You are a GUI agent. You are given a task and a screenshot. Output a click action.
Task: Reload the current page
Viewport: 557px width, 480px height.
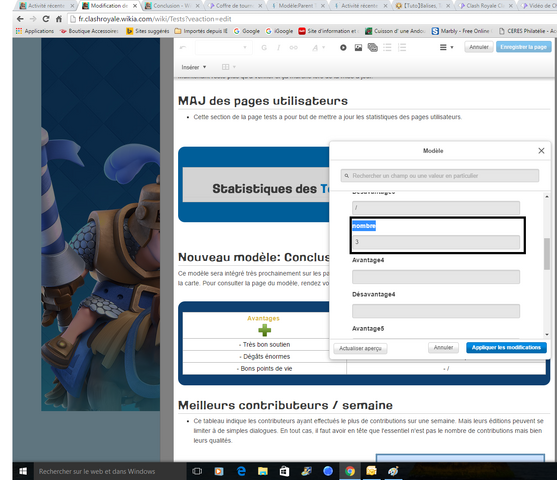pos(46,19)
